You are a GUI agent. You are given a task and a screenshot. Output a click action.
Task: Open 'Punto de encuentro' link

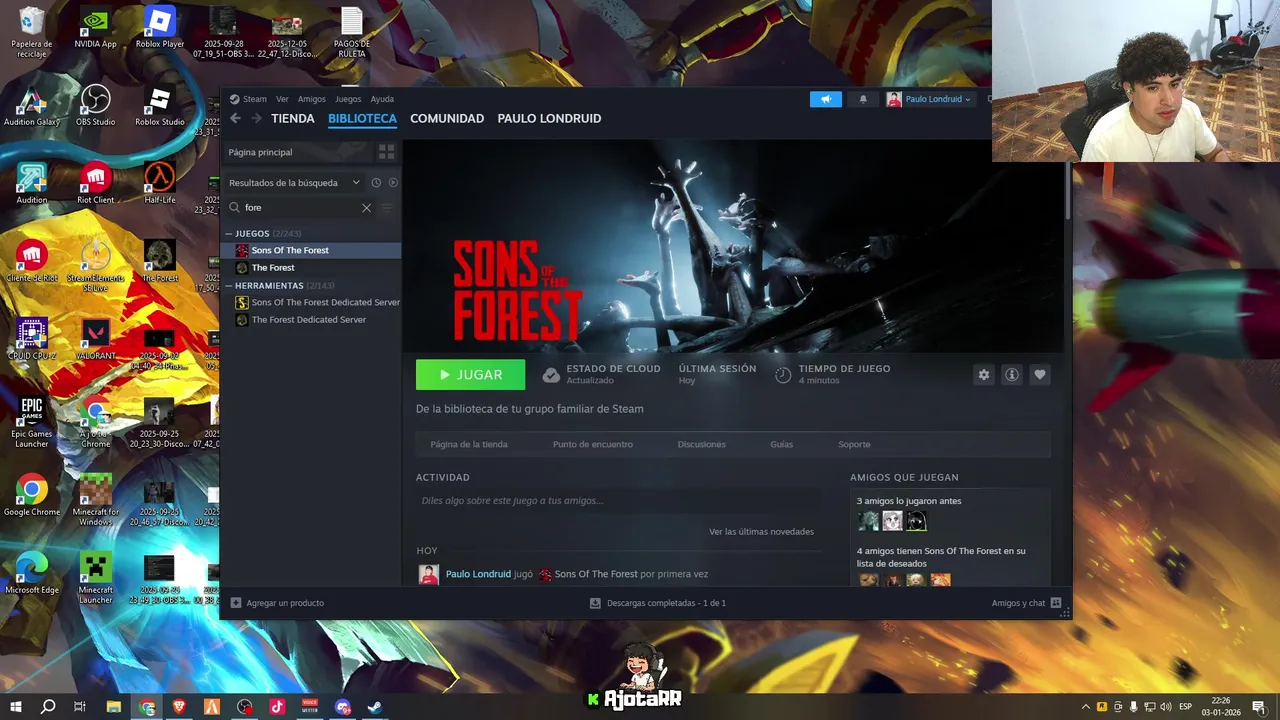(592, 444)
